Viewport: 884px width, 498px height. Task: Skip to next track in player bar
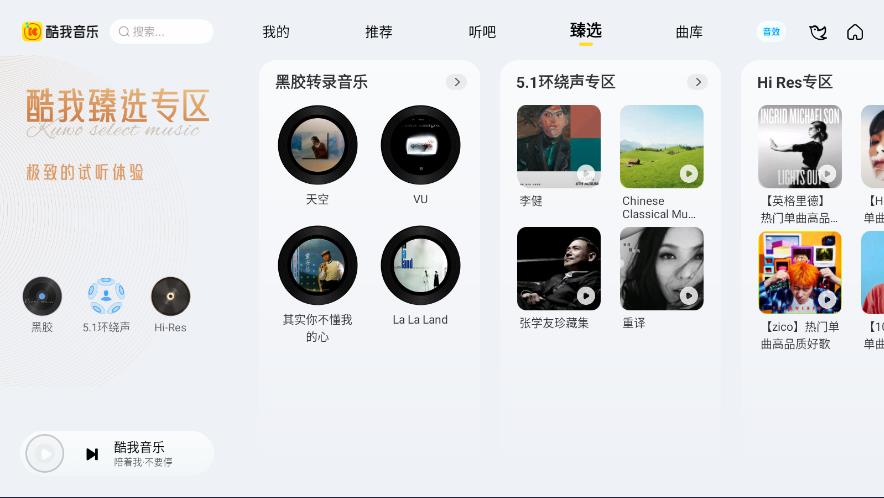point(92,454)
